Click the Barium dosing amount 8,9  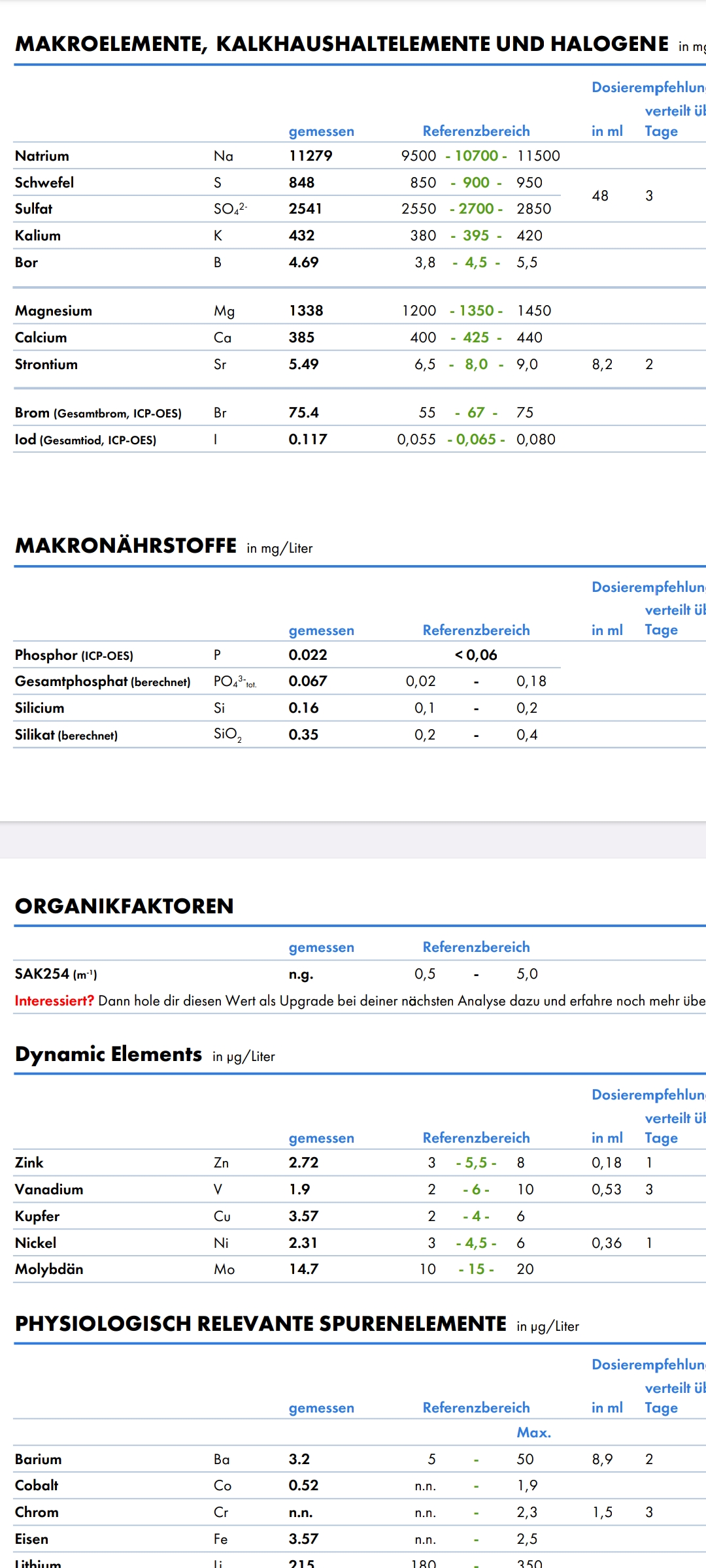602,1459
